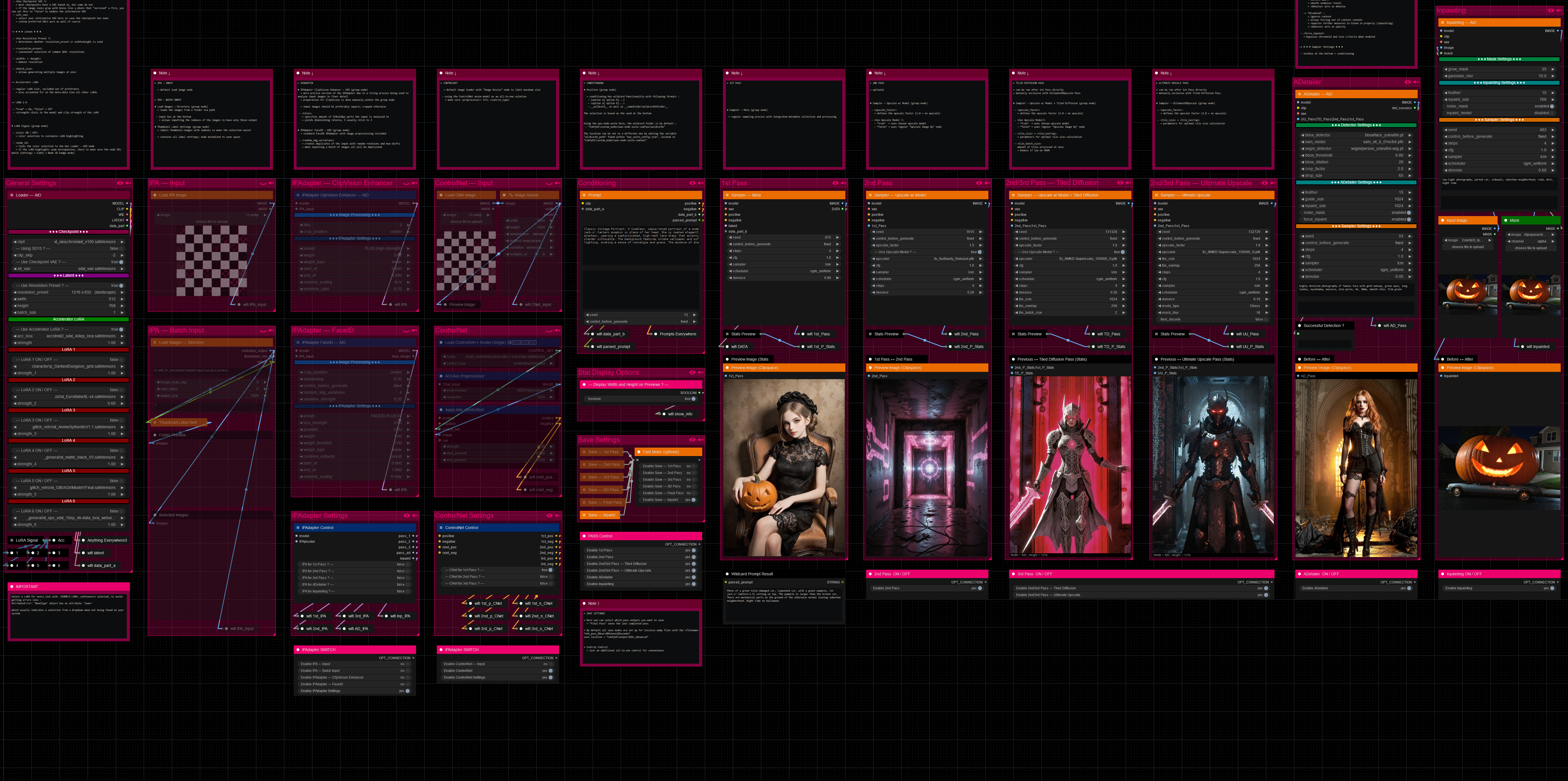Click choose file to upload in Load IPA Image
The width and height of the screenshot is (1568, 781).
click(x=211, y=222)
